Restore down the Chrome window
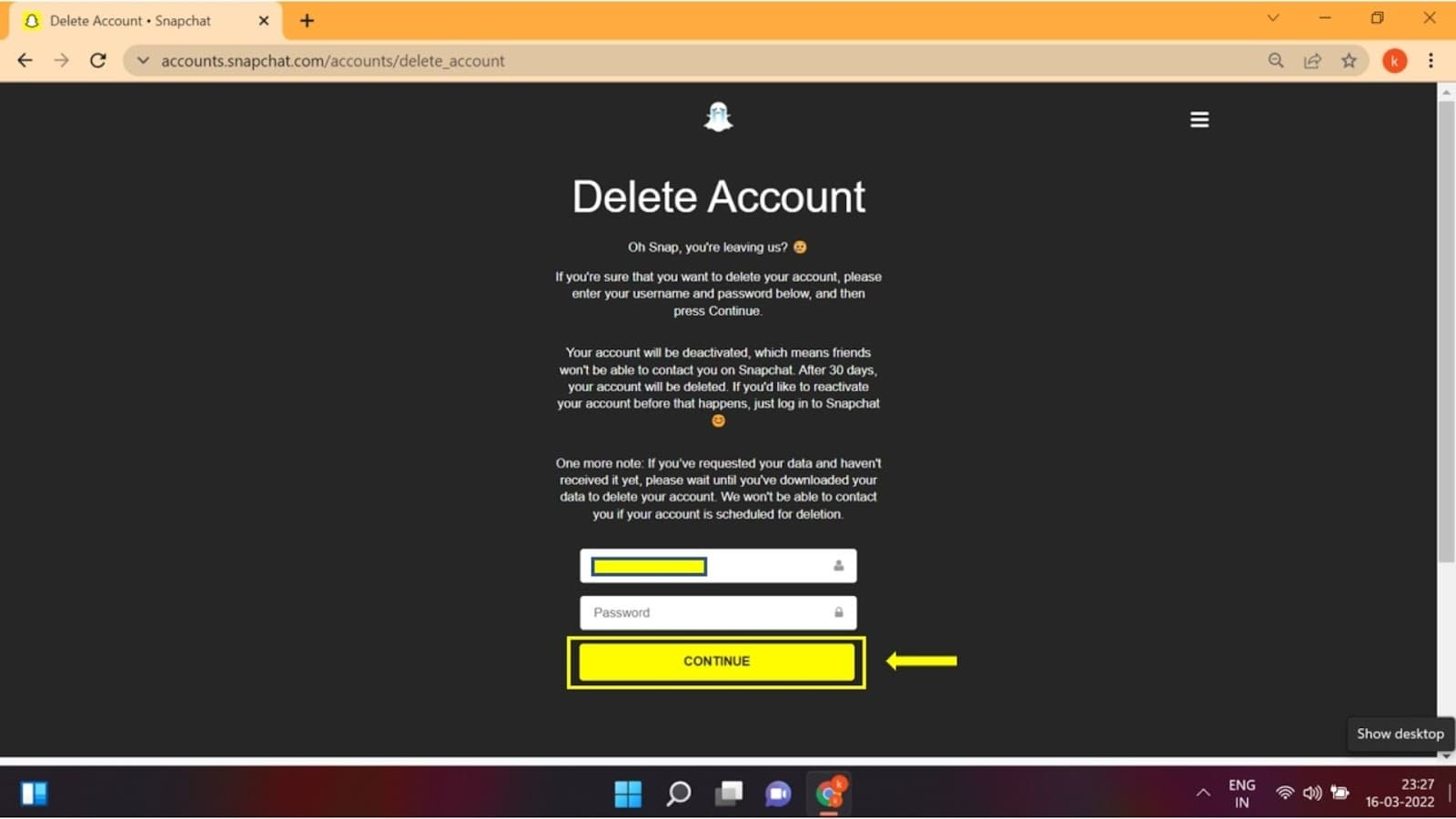 [1378, 18]
